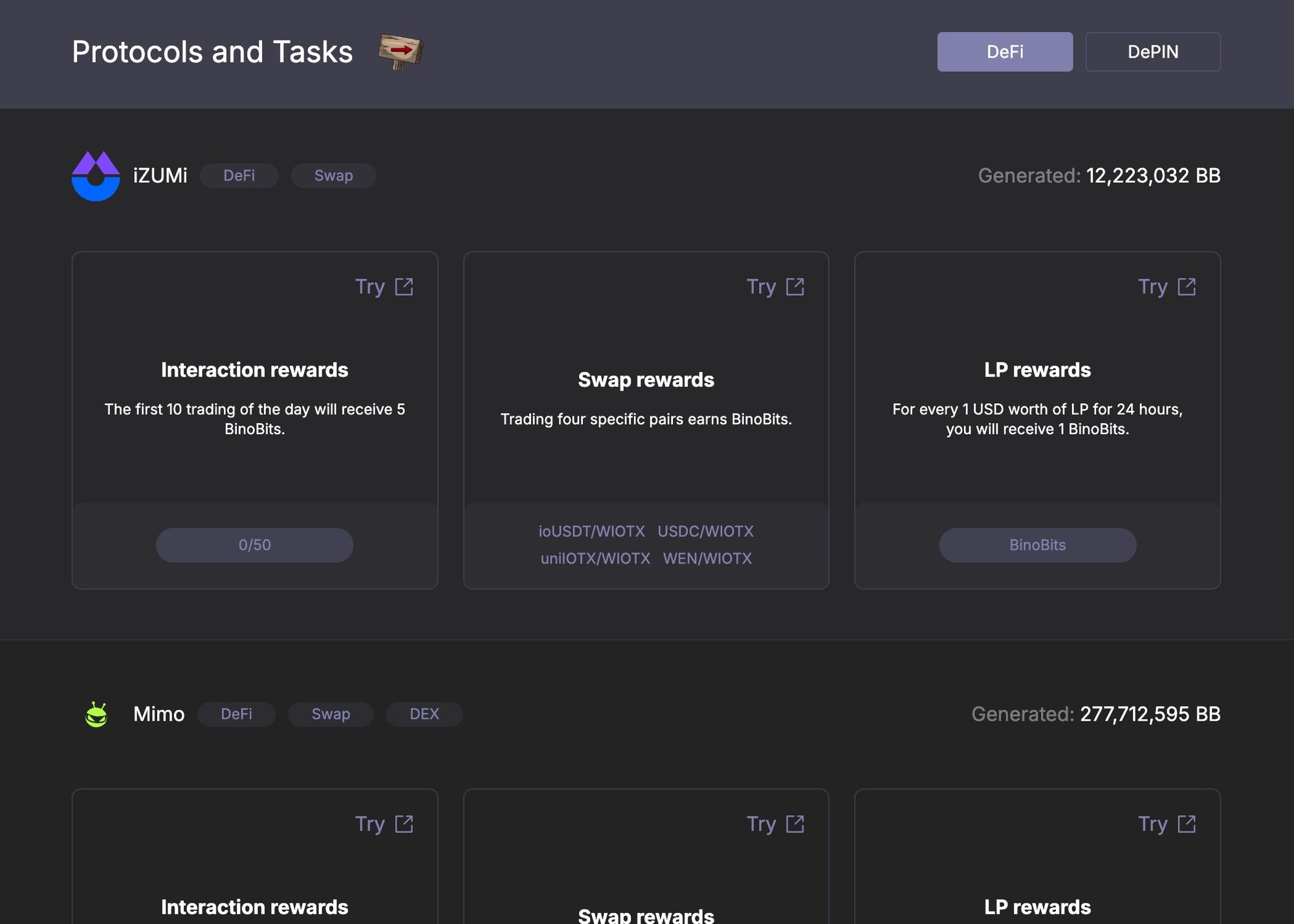The width and height of the screenshot is (1294, 924).
Task: Select the uniIOTX/WIOTX trading pair
Action: [x=595, y=558]
